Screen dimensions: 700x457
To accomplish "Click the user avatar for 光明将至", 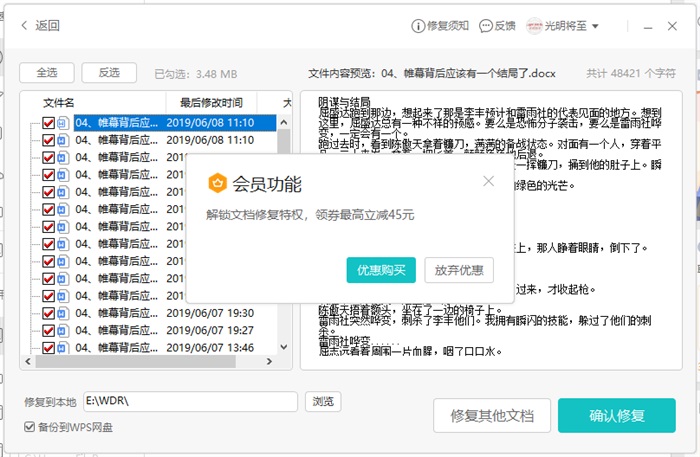I will 534,26.
